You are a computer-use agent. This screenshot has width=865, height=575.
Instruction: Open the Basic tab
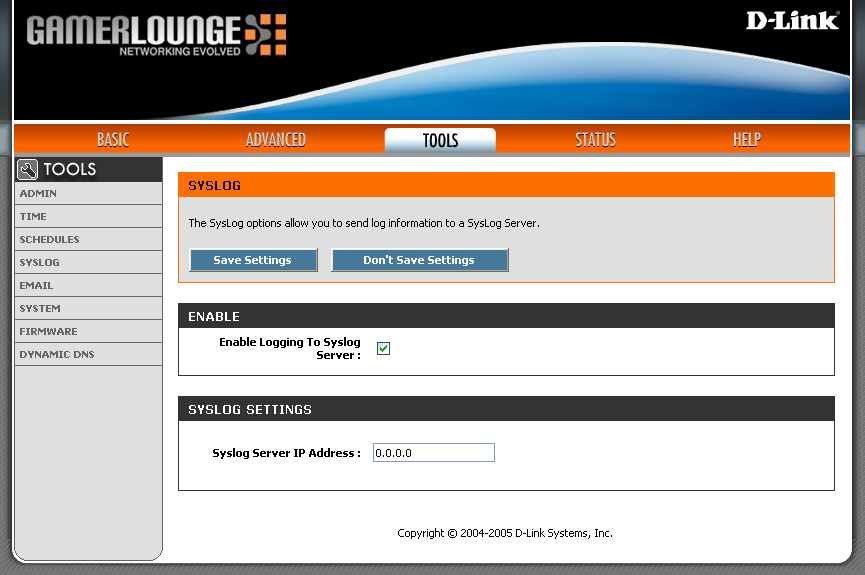click(x=113, y=140)
